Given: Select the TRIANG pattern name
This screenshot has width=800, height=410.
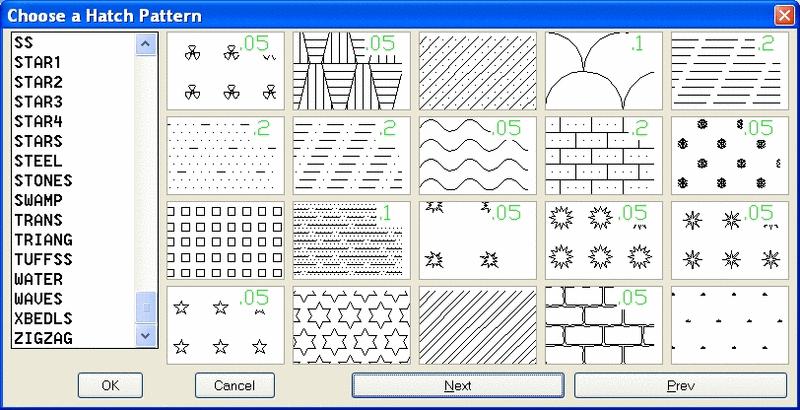Looking at the screenshot, I should click(x=43, y=240).
